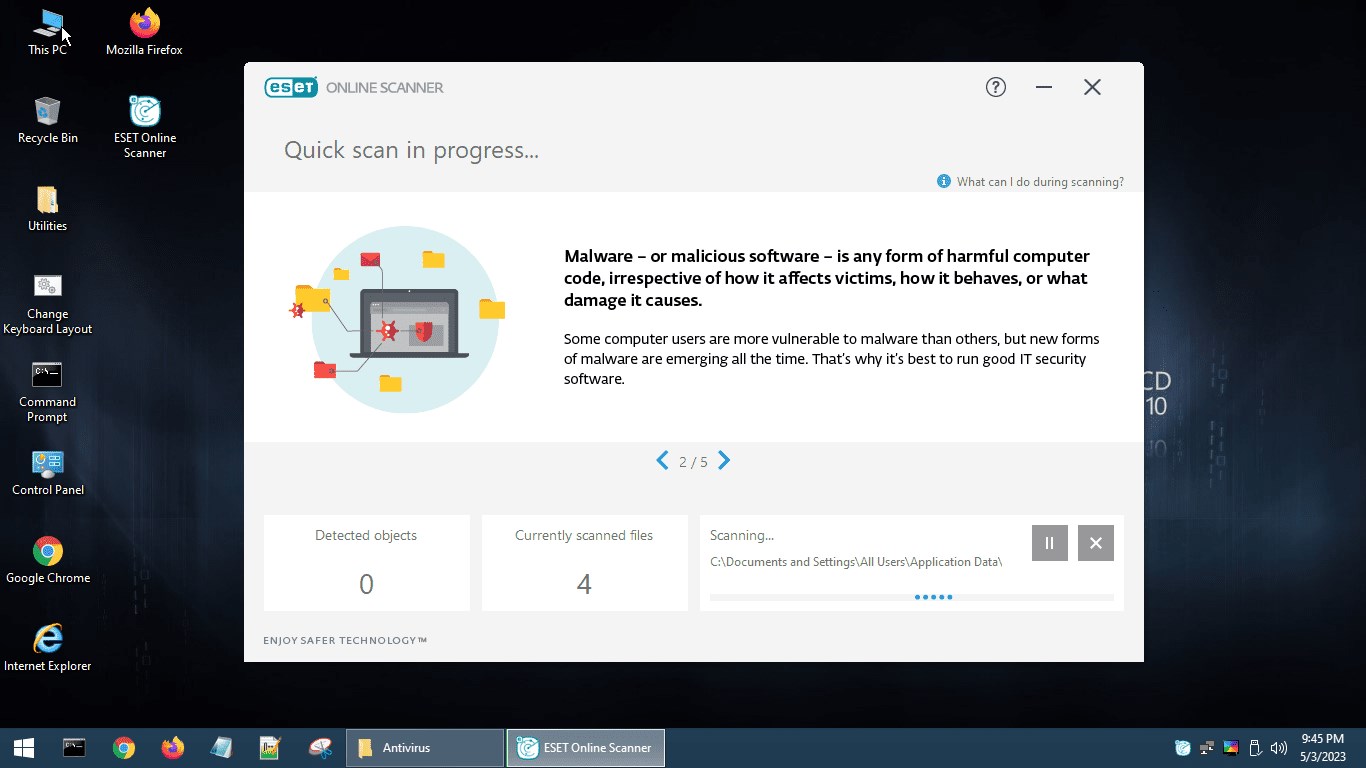Select the Recycle Bin icon

point(47,120)
